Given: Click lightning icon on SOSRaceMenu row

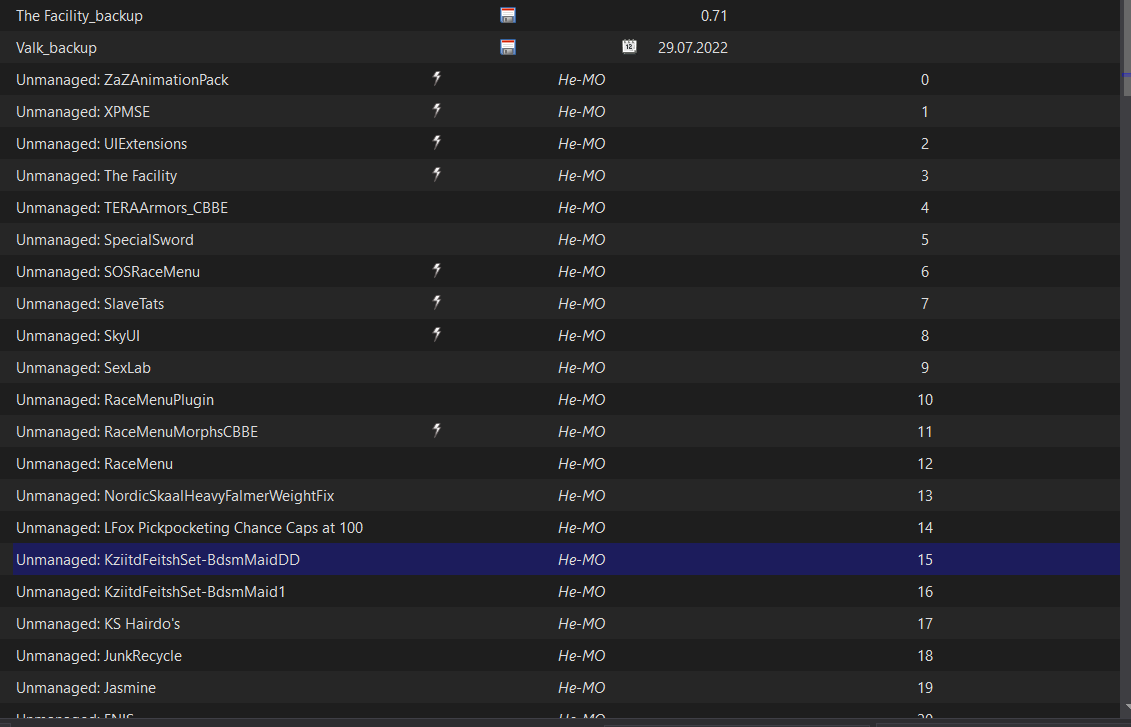Looking at the screenshot, I should (436, 270).
